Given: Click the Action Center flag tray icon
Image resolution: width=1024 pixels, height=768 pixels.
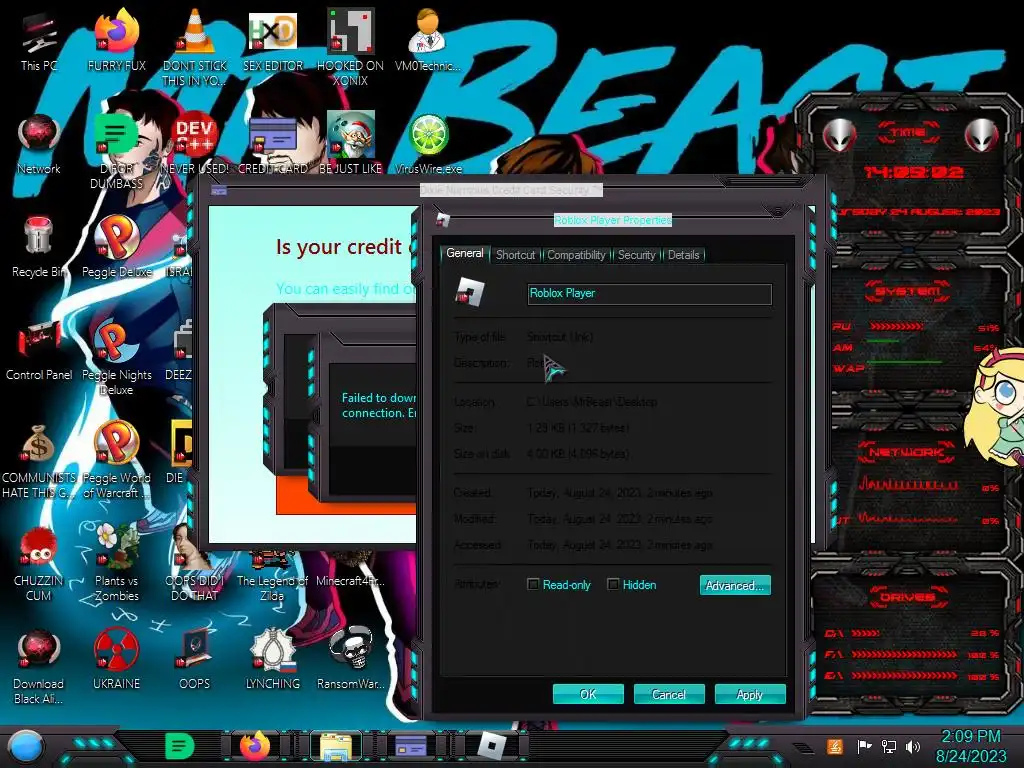Looking at the screenshot, I should coord(864,746).
